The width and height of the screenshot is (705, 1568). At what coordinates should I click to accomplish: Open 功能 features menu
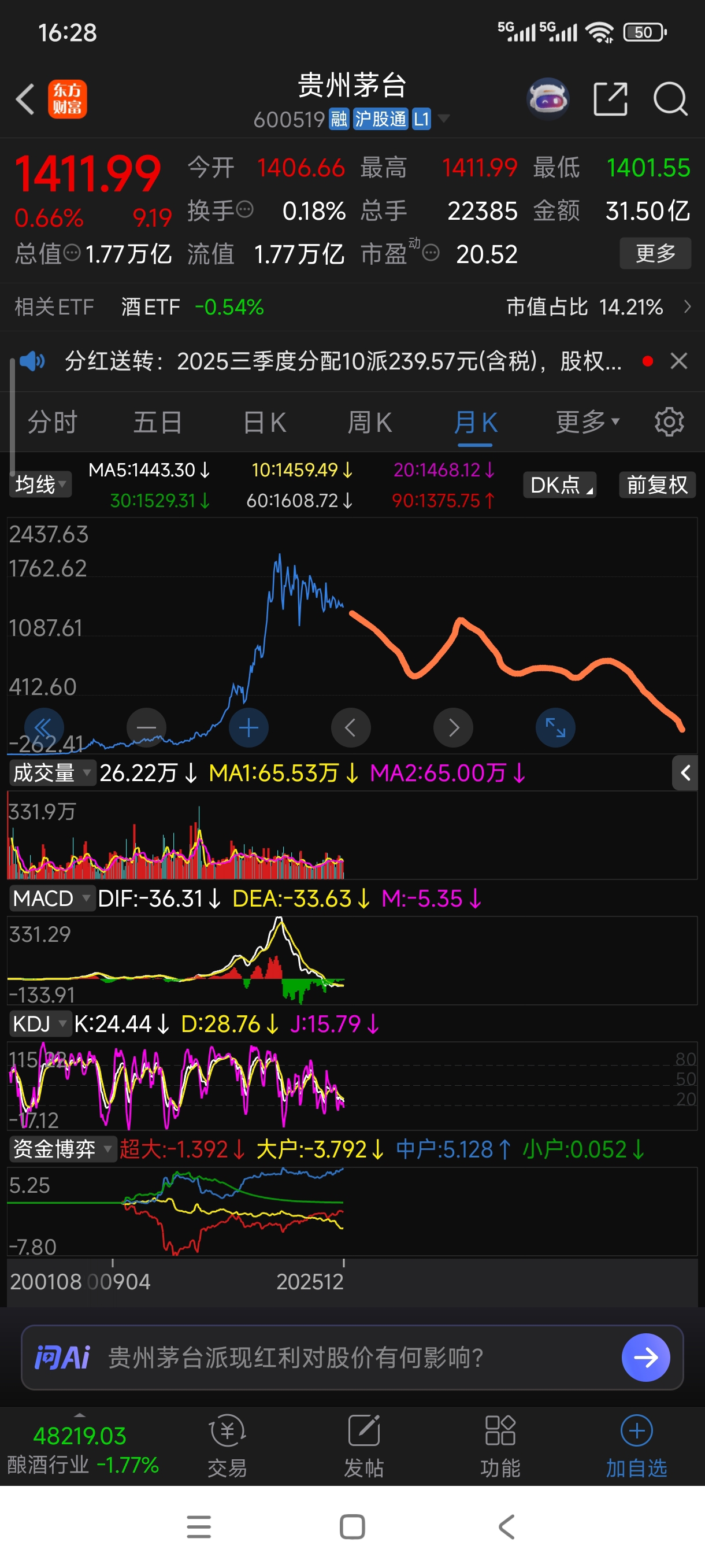(500, 1446)
